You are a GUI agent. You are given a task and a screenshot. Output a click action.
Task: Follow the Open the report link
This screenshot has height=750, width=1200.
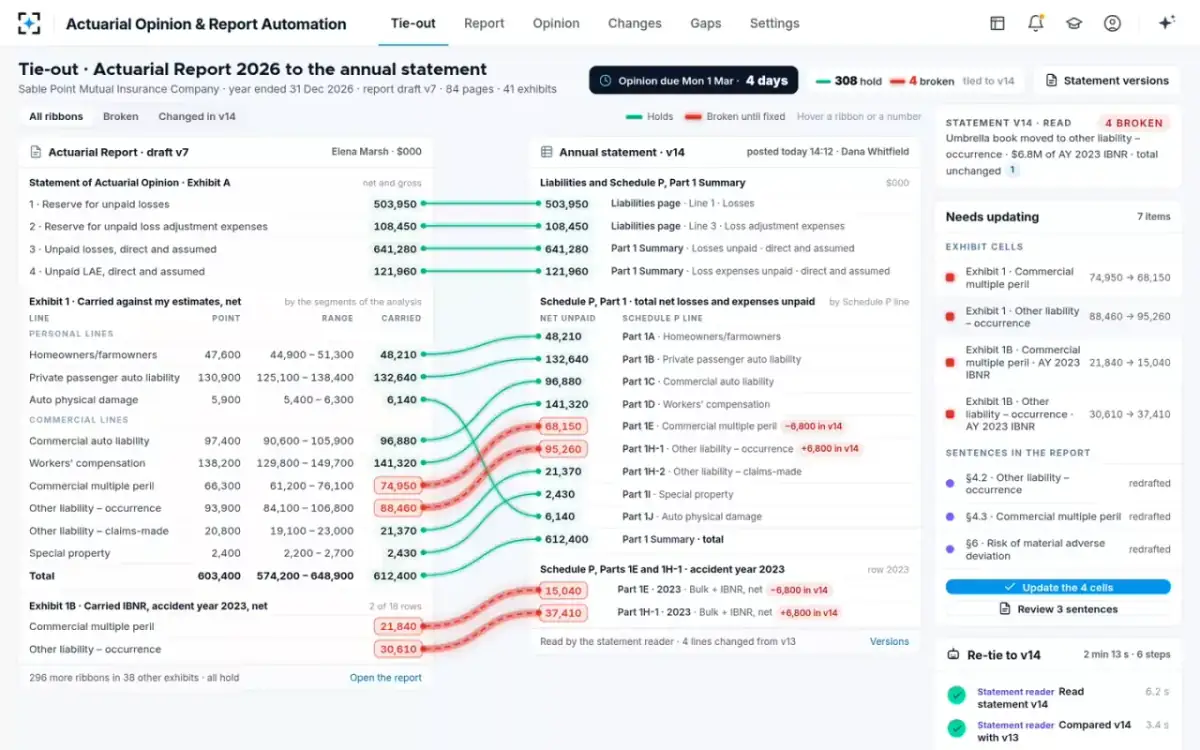[386, 678]
